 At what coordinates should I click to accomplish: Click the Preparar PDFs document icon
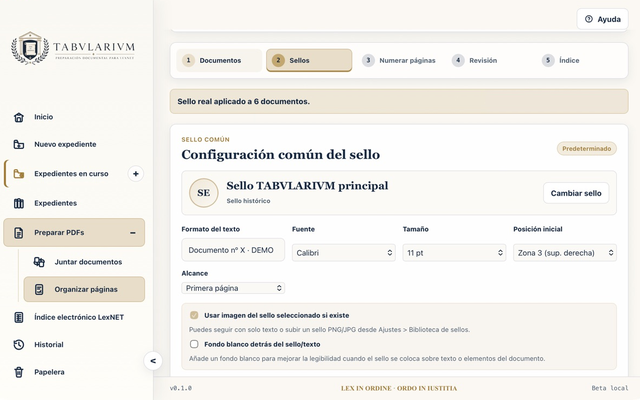pos(19,233)
